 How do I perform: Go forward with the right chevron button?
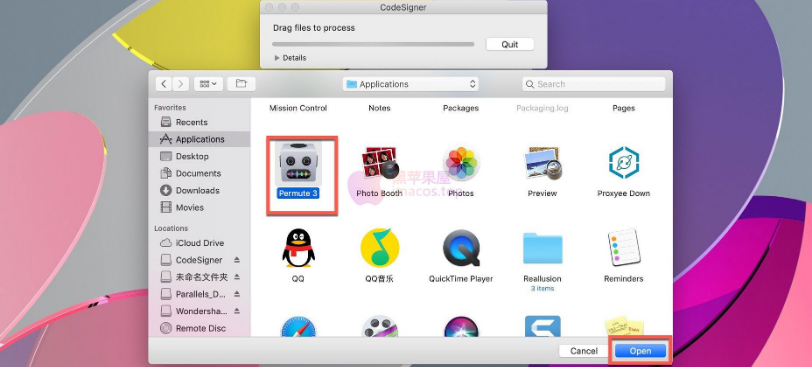pyautogui.click(x=180, y=84)
